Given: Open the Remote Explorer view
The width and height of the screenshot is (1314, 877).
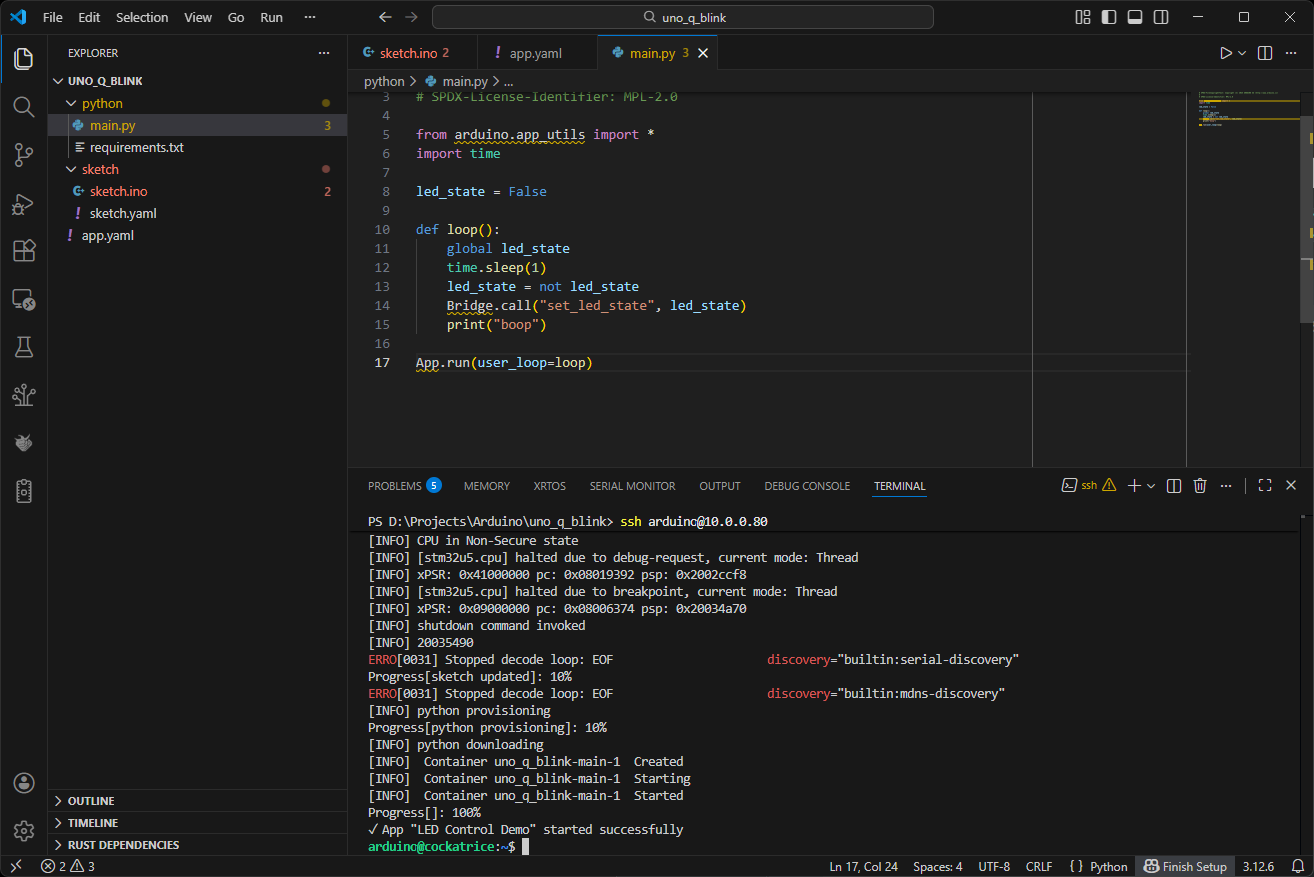Looking at the screenshot, I should click(x=24, y=299).
